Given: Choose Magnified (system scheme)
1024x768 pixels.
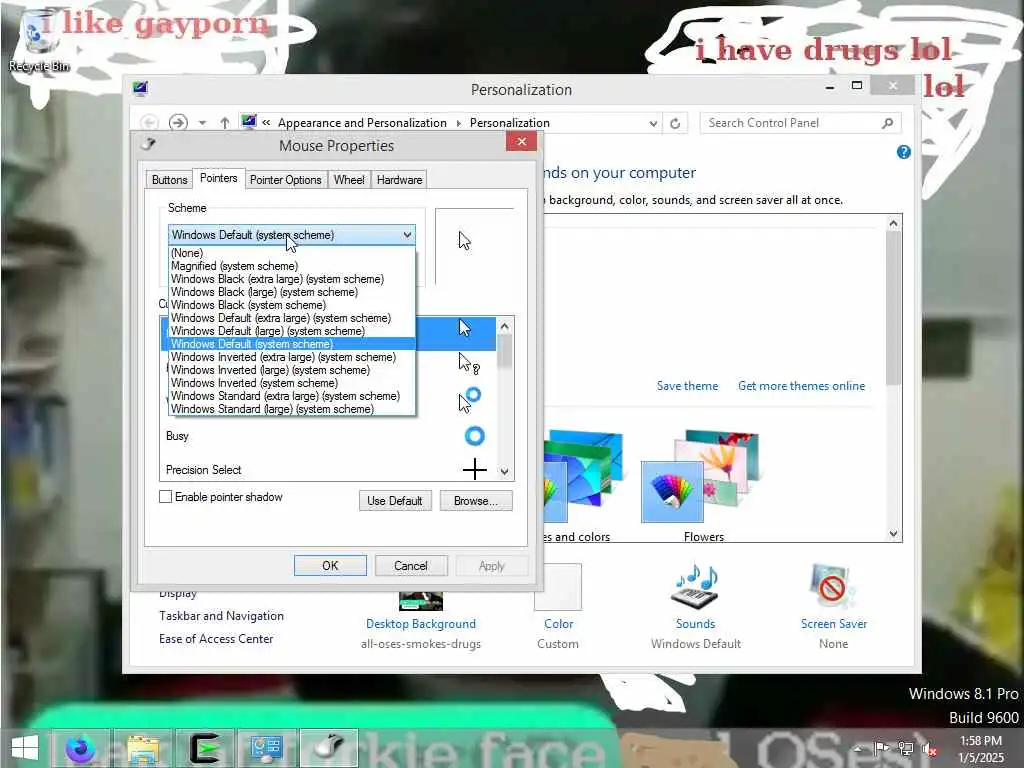Looking at the screenshot, I should click(x=292, y=266).
